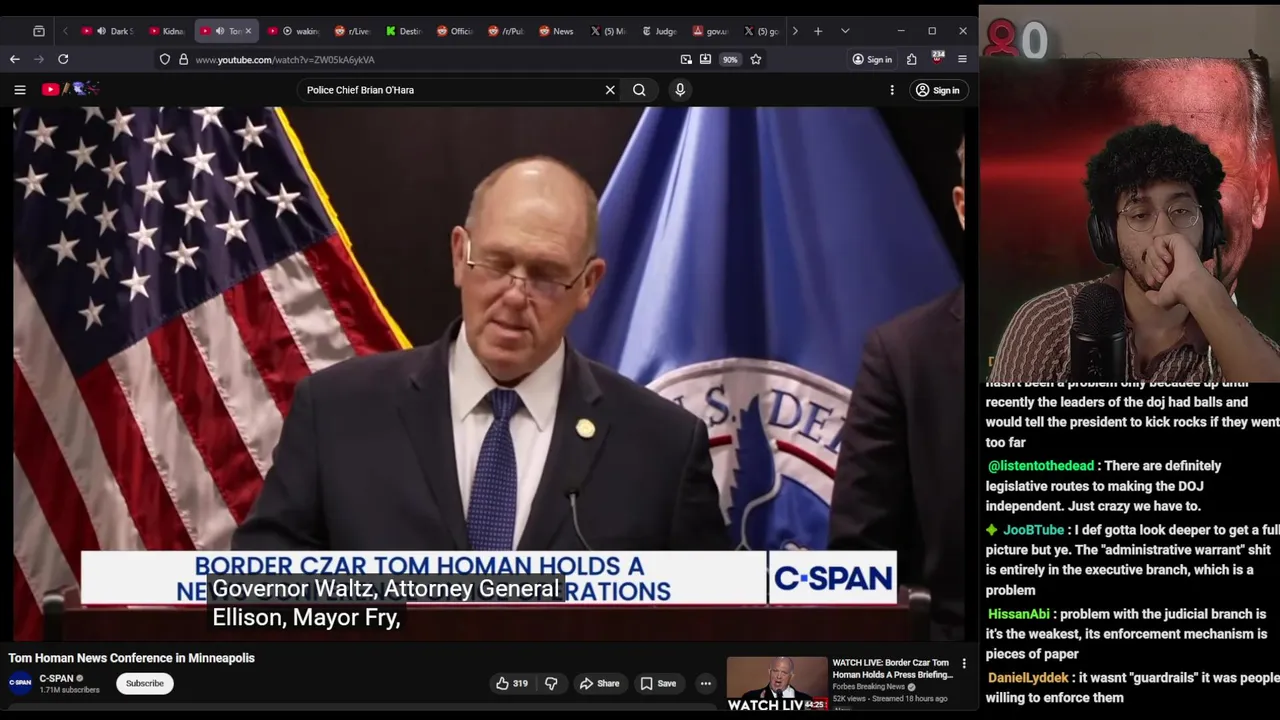
Task: Switch to the r/Live Reddit tab
Action: [352, 31]
